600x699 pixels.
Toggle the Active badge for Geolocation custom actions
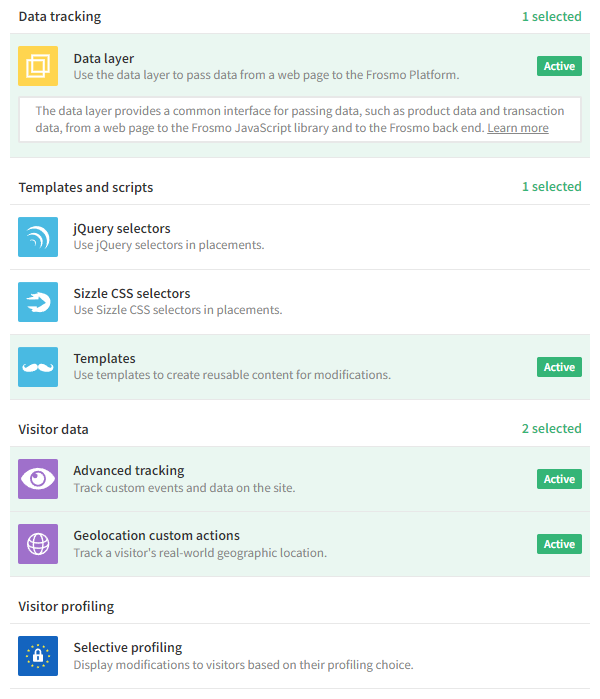pyautogui.click(x=559, y=544)
